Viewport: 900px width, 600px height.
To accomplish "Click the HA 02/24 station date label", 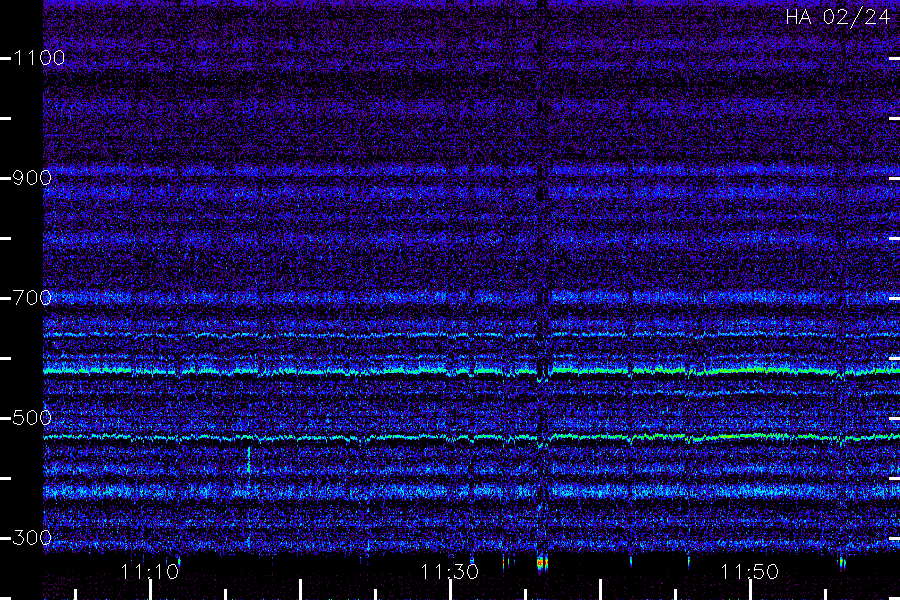I will (837, 17).
